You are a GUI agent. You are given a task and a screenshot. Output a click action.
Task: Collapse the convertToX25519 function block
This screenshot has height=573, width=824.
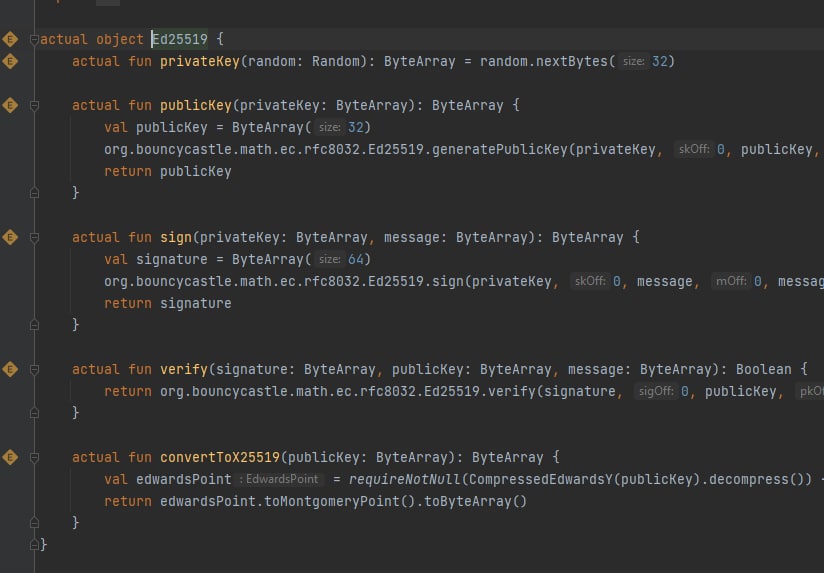pos(34,458)
